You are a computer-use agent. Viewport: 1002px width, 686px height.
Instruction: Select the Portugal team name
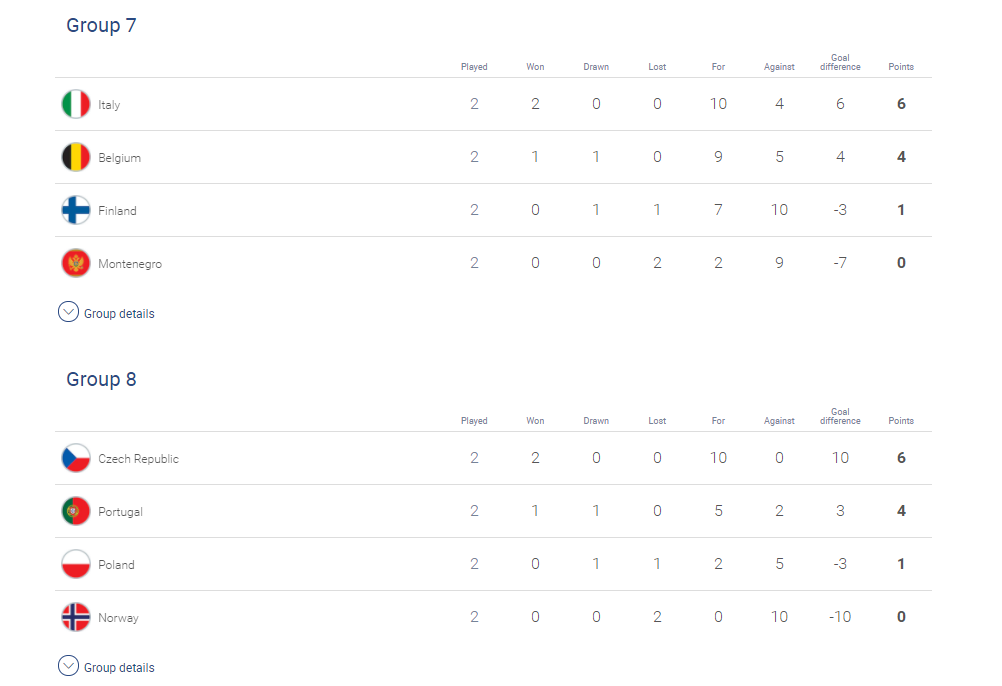click(x=120, y=512)
